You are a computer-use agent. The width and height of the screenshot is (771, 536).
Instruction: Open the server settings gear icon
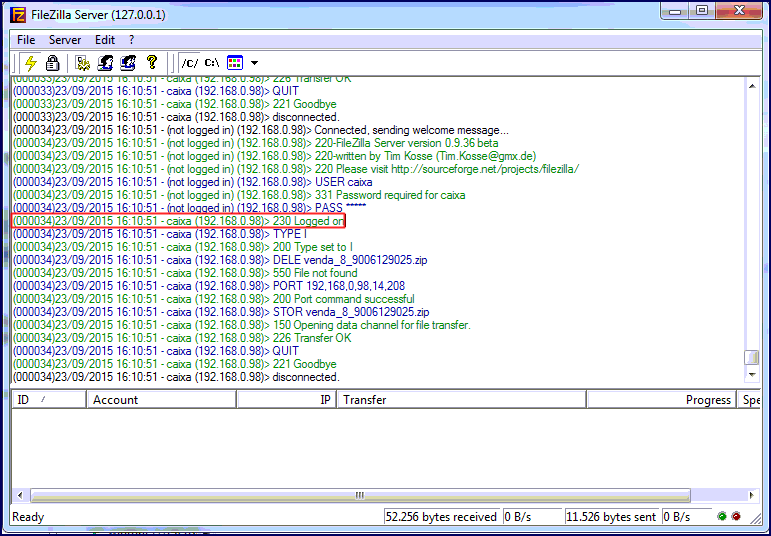coord(83,63)
